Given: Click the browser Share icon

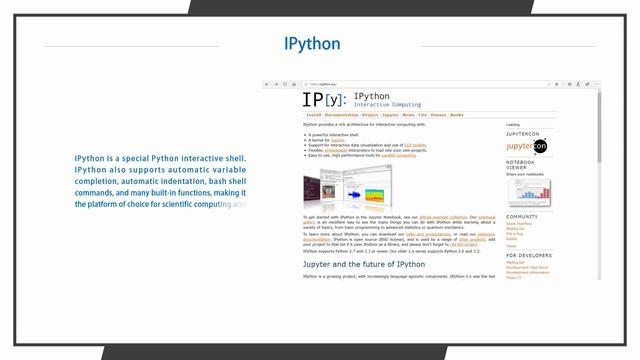Looking at the screenshot, I should [x=587, y=84].
